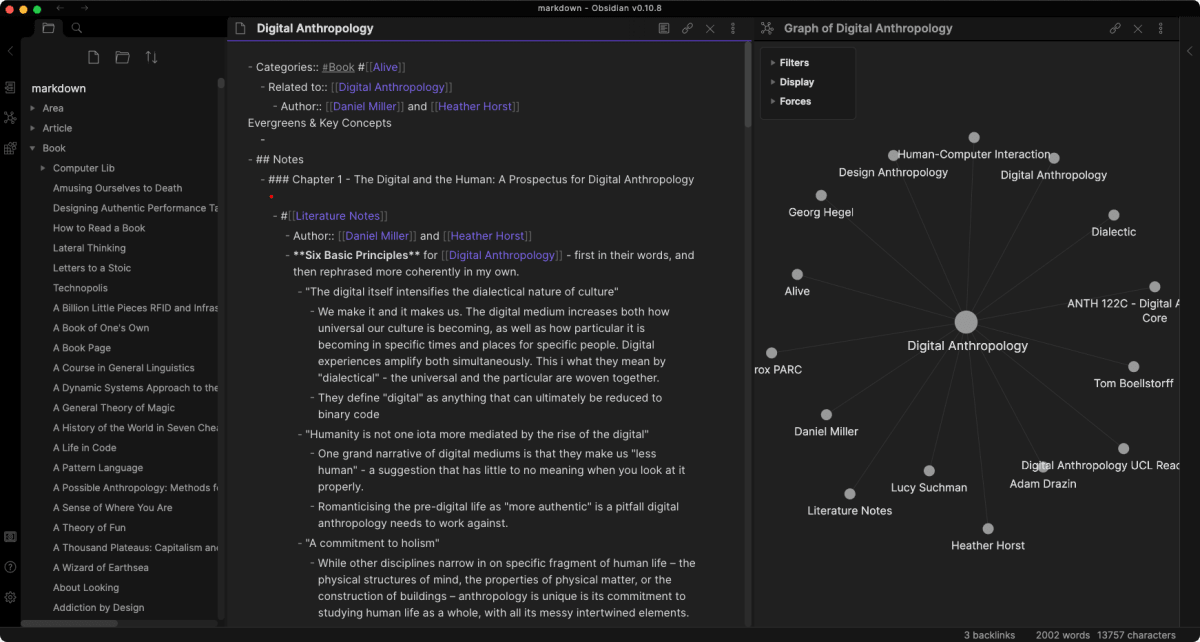The width and height of the screenshot is (1200, 642).
Task: Close the Digital Anthropology note pane
Action: (710, 29)
